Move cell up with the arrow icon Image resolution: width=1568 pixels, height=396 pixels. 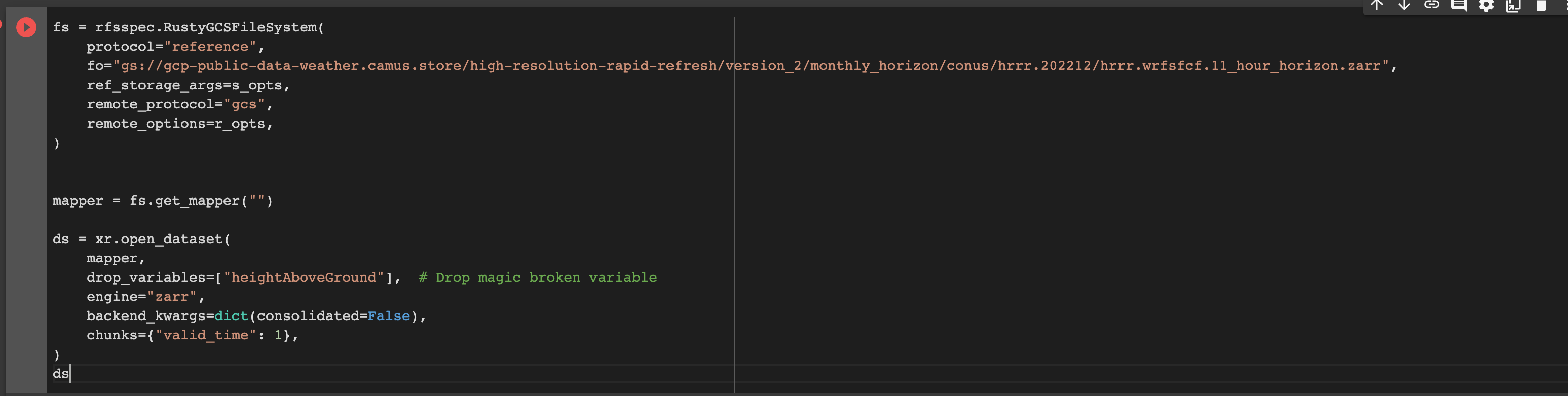(x=1376, y=6)
